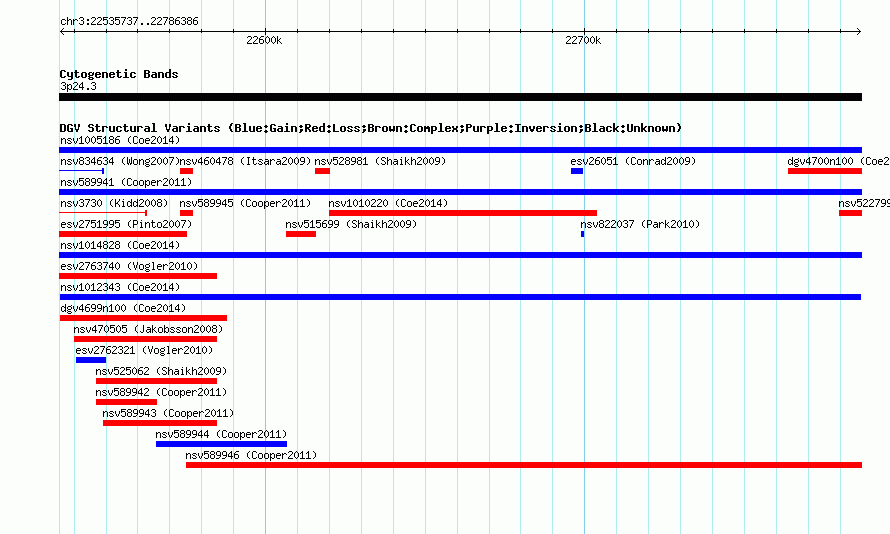The image size is (890, 534).
Task: Open nsv1012343 (Coe2014) label
Action: [x=120, y=287]
